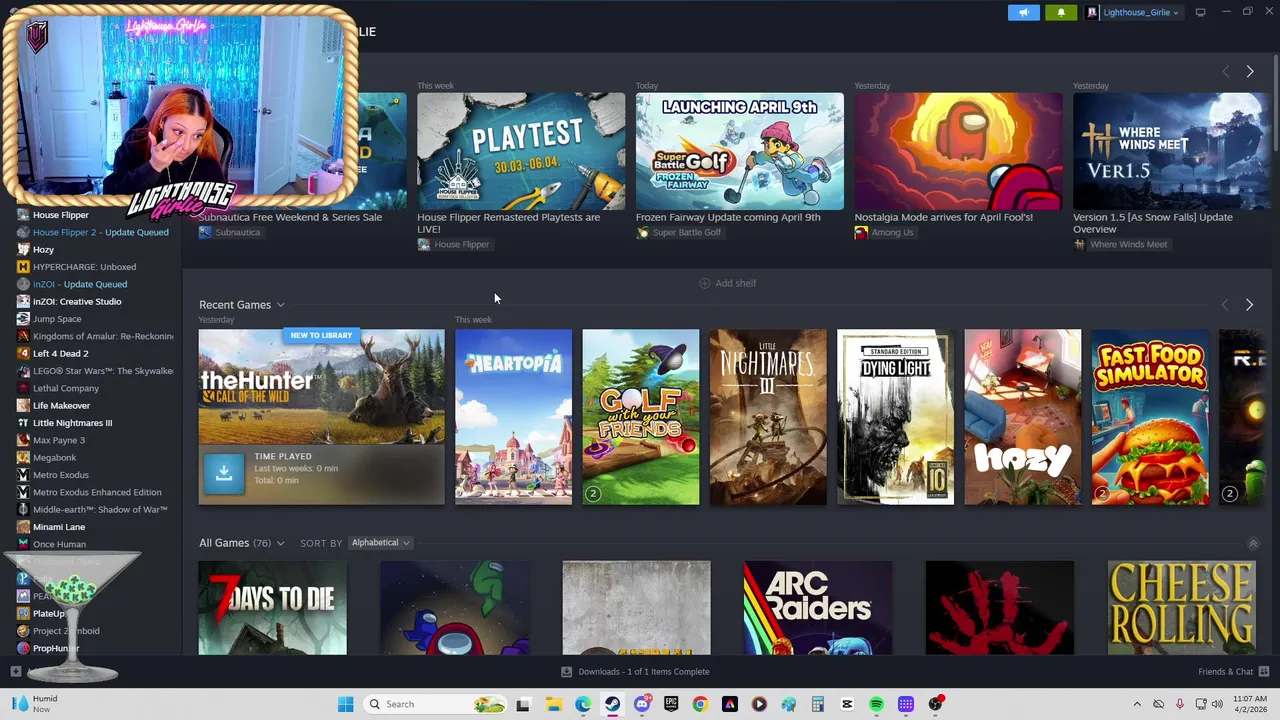The width and height of the screenshot is (1280, 720).
Task: Open Microsoft Edge from taskbar
Action: [x=583, y=704]
